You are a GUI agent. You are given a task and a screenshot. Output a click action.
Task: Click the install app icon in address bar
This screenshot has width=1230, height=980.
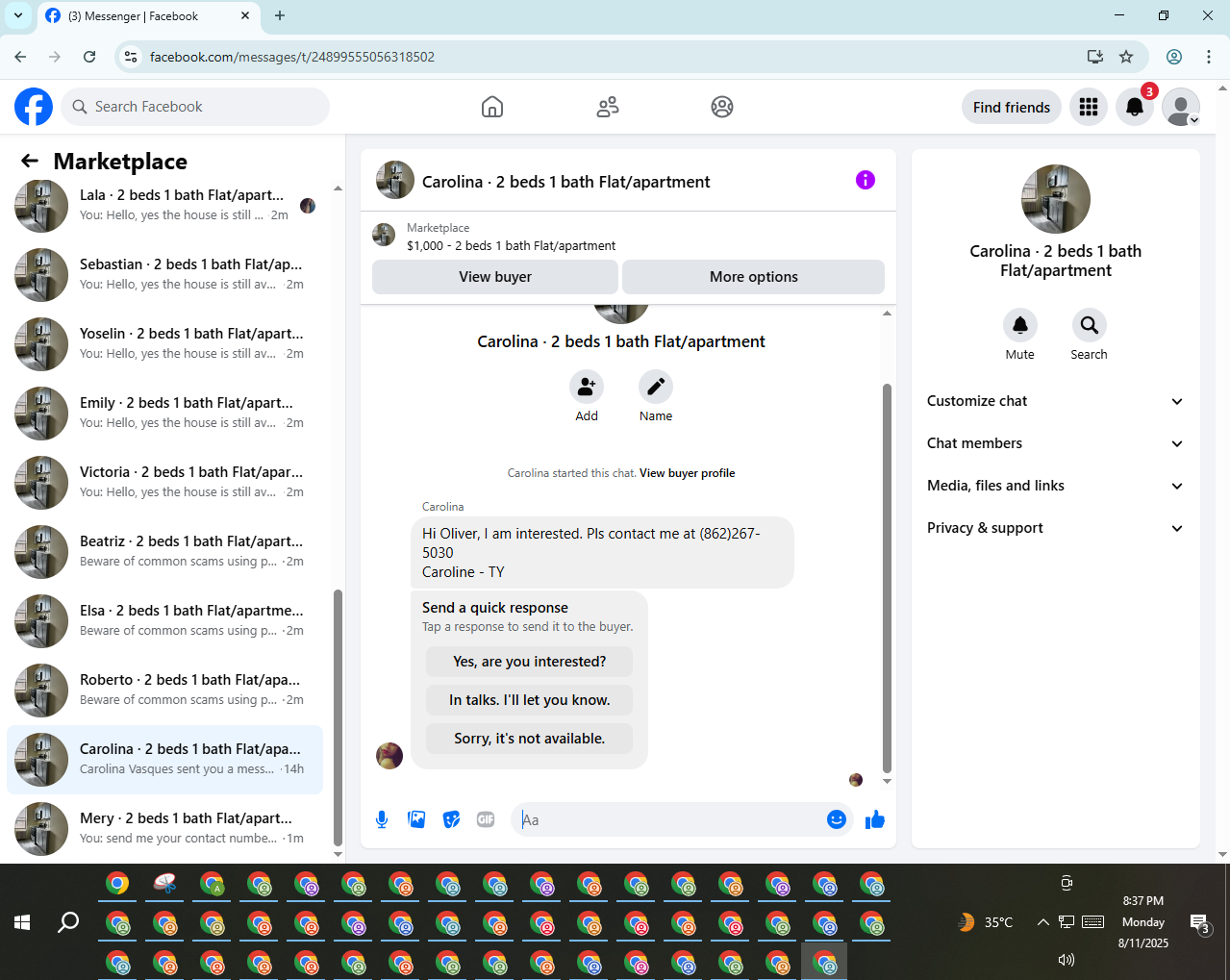tap(1094, 57)
